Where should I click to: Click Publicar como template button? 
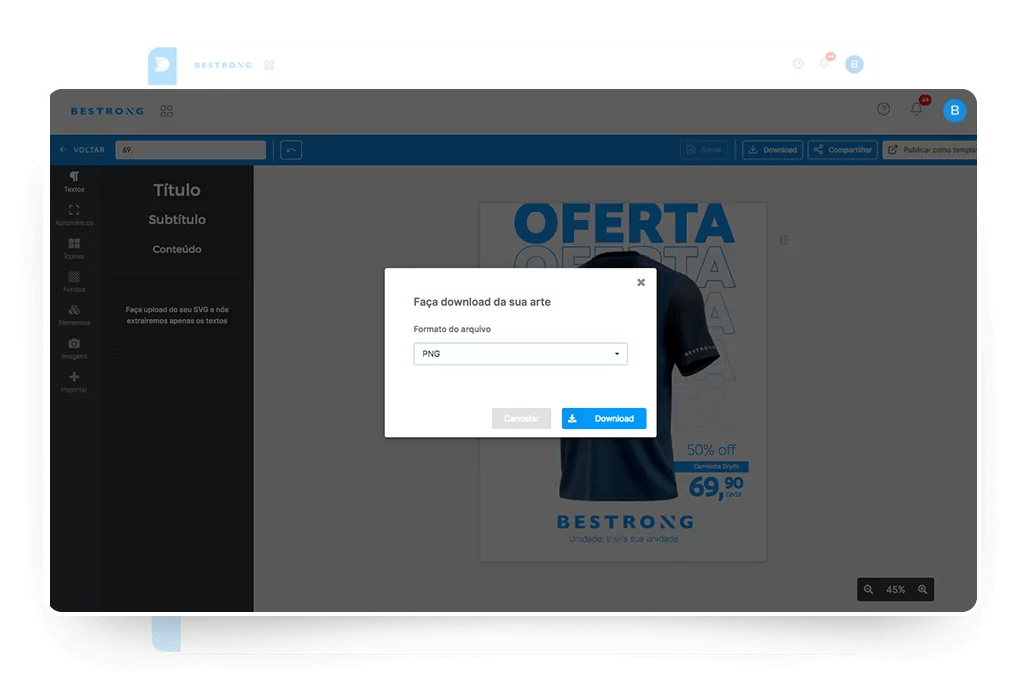pyautogui.click(x=930, y=150)
